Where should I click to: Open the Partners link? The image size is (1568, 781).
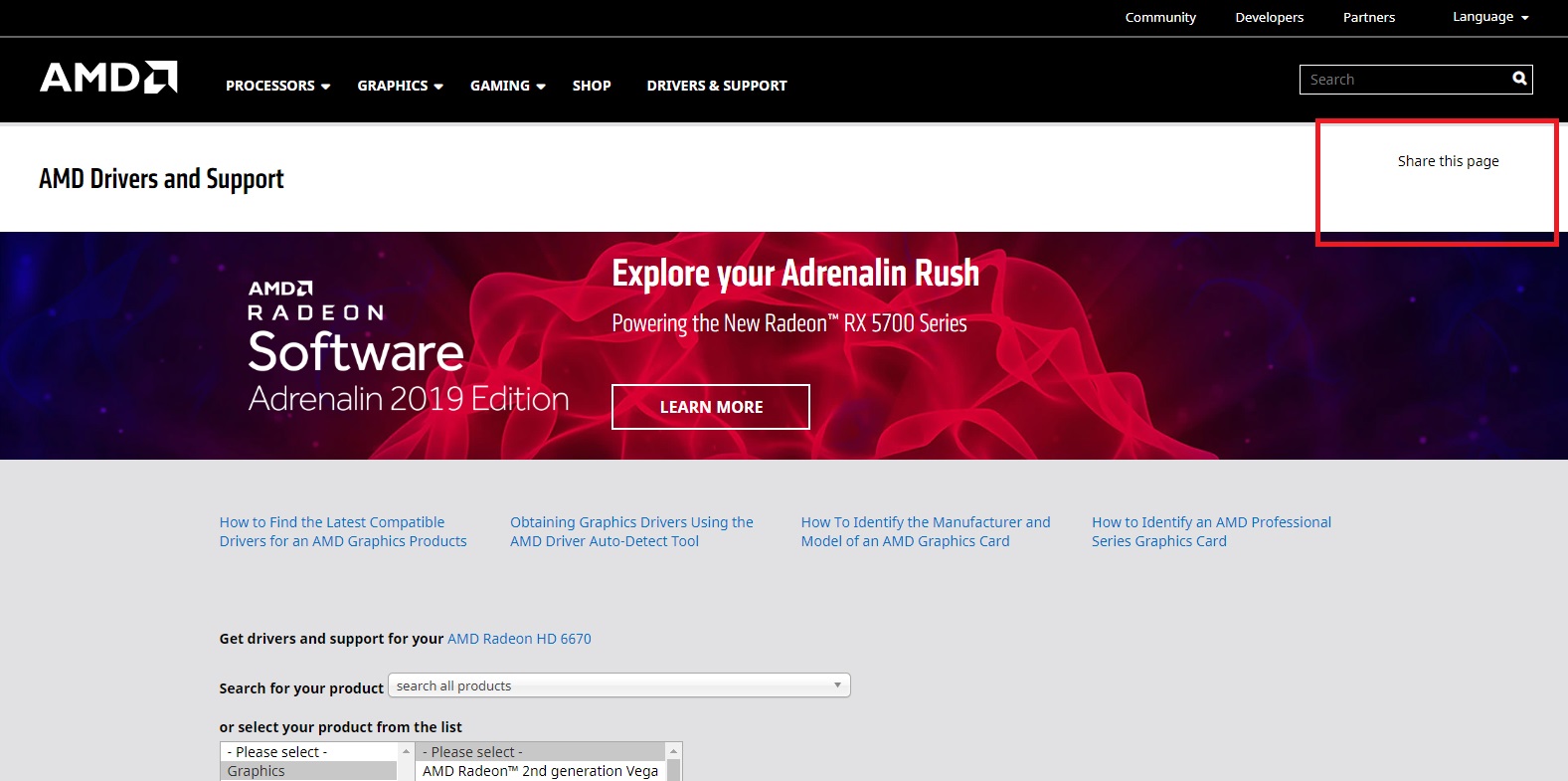pos(1369,17)
